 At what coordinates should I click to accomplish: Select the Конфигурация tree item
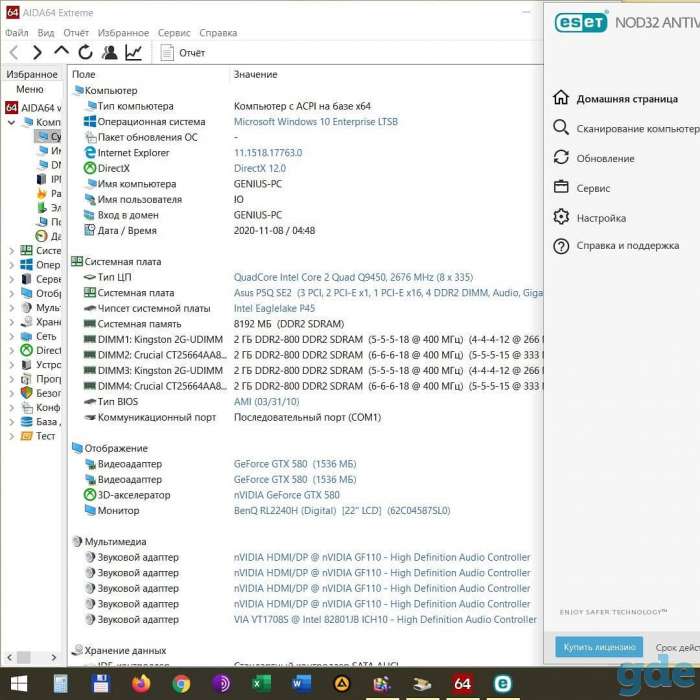[x=41, y=408]
